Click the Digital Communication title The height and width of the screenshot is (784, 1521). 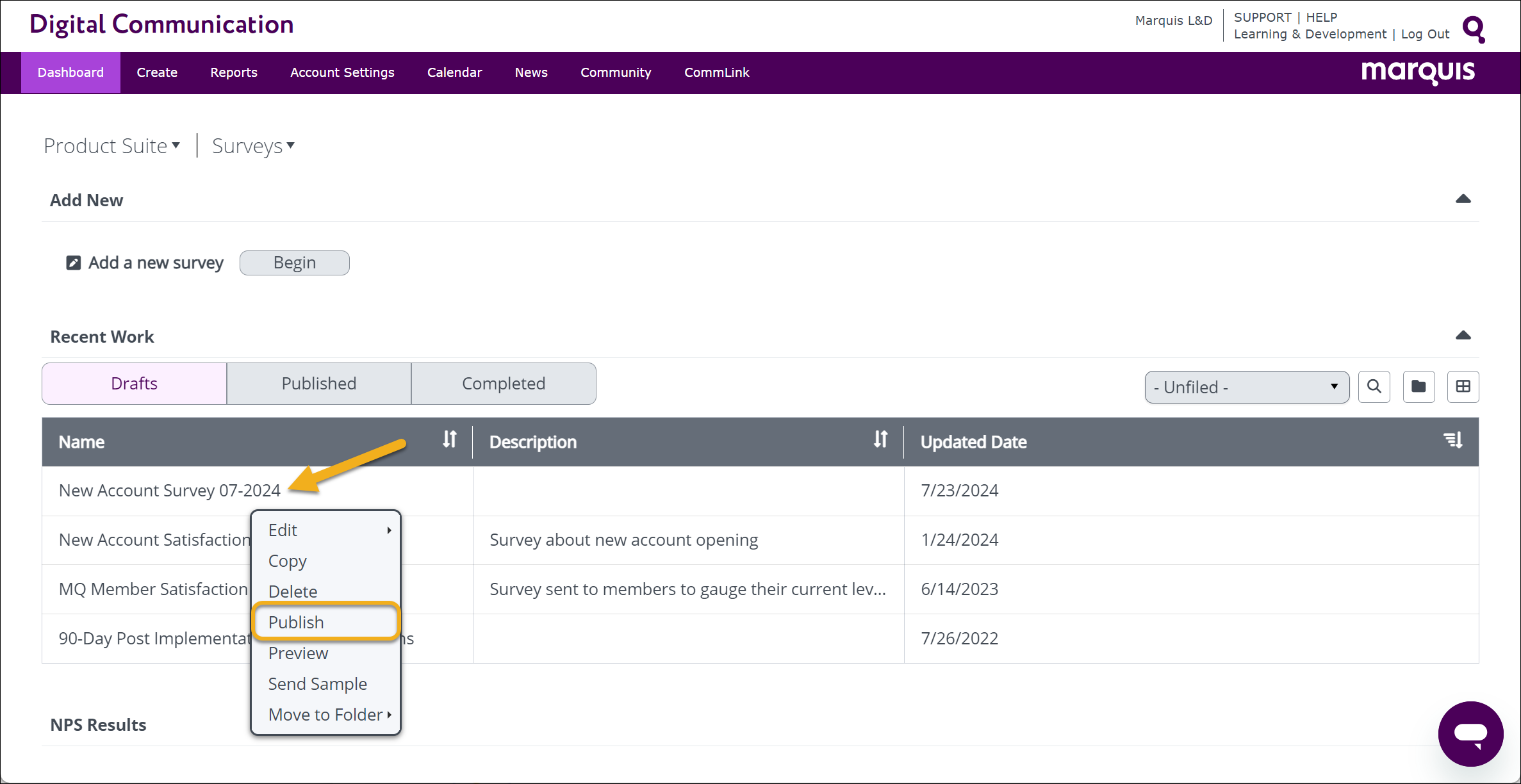(x=161, y=24)
